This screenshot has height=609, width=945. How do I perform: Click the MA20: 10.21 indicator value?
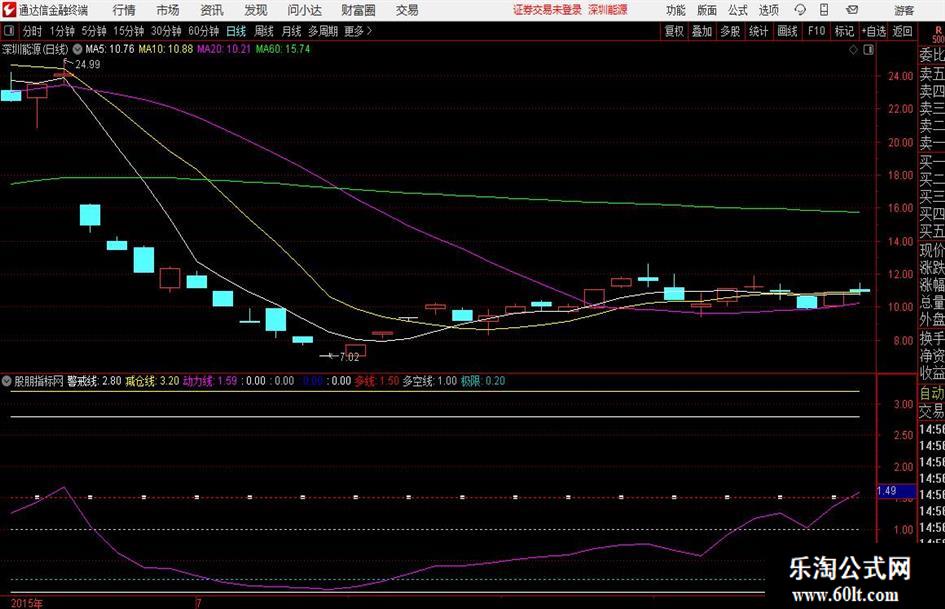(x=224, y=49)
